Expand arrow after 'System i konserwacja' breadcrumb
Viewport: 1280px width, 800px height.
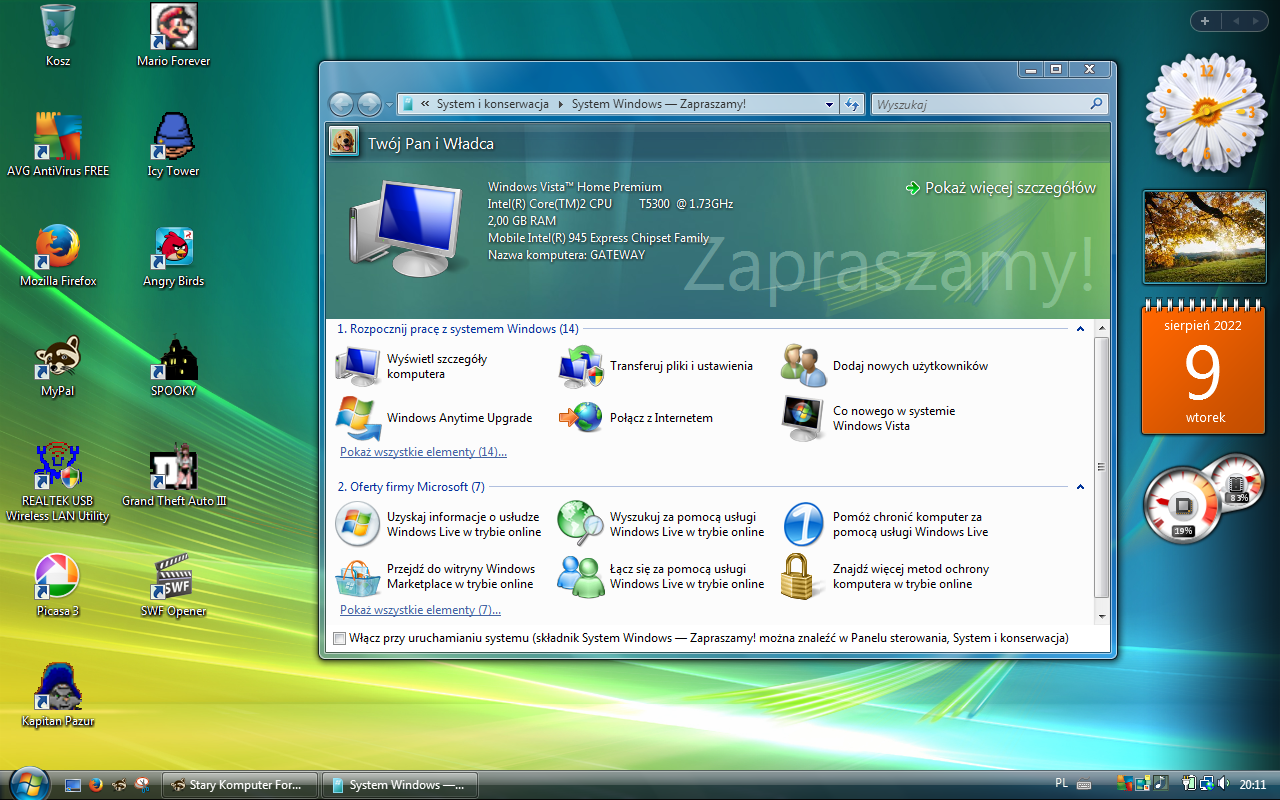point(560,104)
